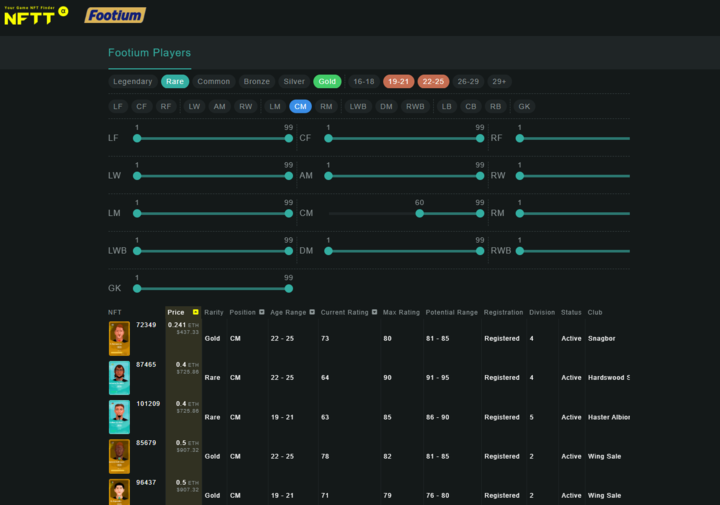Open Current Rating column sort icon
Image resolution: width=720 pixels, height=505 pixels.
pyautogui.click(x=374, y=312)
